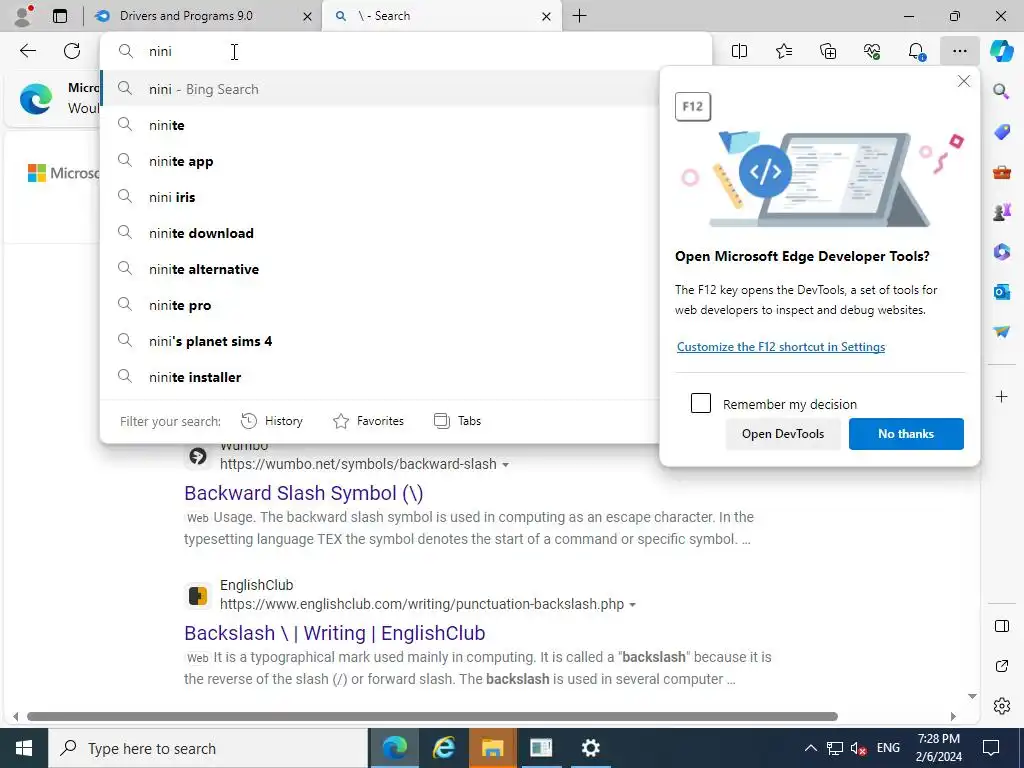Add a sidebar app with plus icon
The height and width of the screenshot is (768, 1024).
[1001, 396]
